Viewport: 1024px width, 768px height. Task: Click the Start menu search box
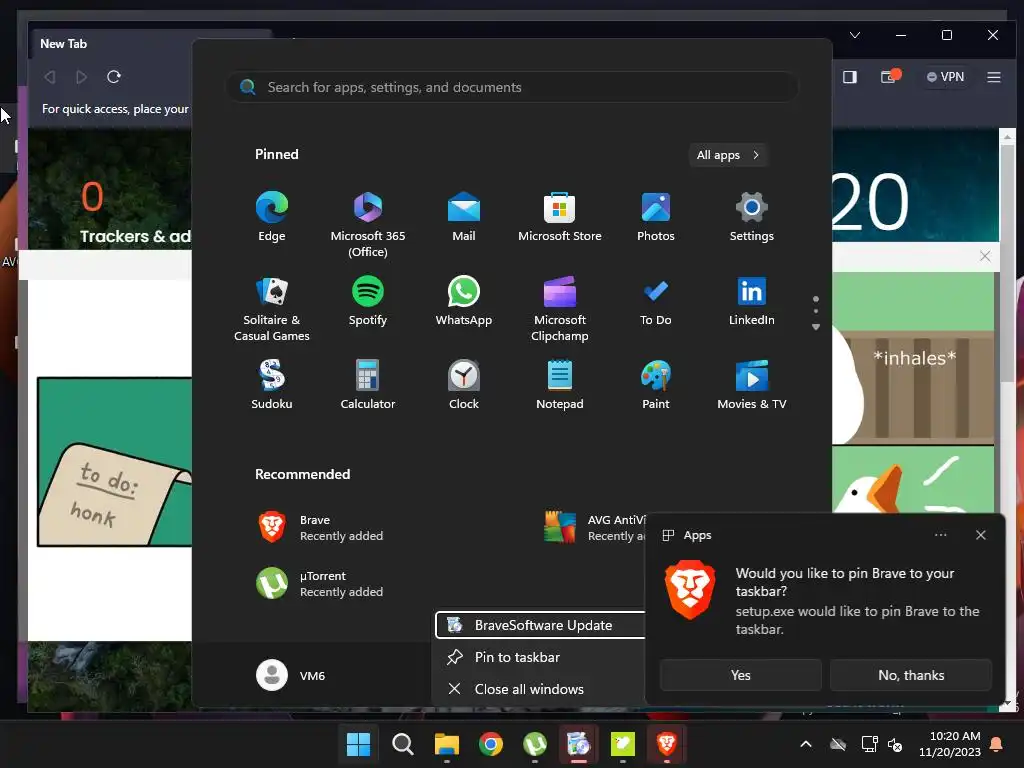pyautogui.click(x=512, y=87)
